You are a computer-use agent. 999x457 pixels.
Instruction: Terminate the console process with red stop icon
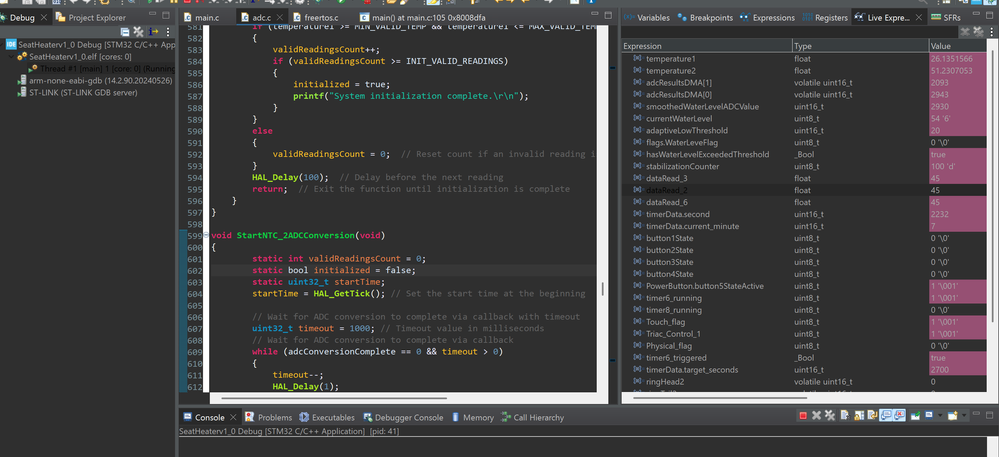[802, 416]
